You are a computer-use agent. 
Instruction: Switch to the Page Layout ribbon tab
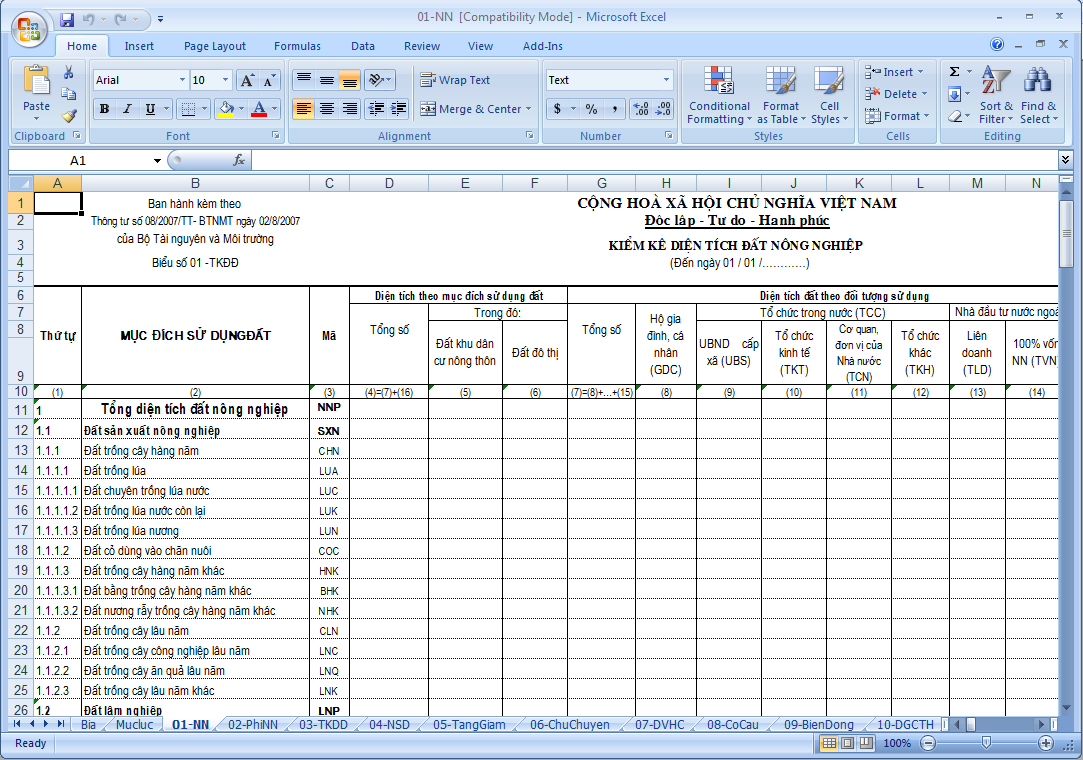[x=214, y=46]
